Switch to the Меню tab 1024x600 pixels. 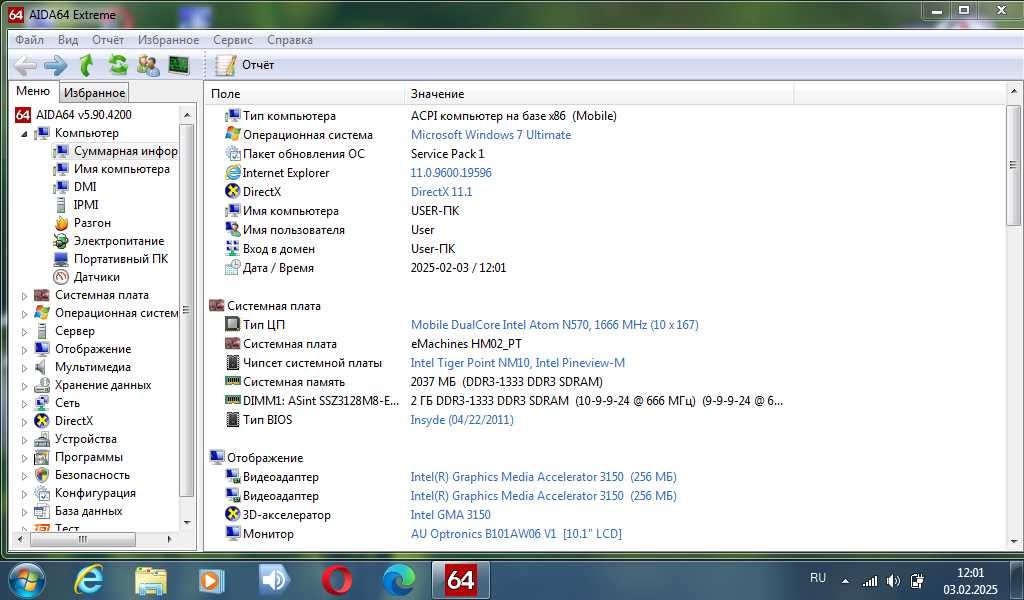tap(33, 91)
